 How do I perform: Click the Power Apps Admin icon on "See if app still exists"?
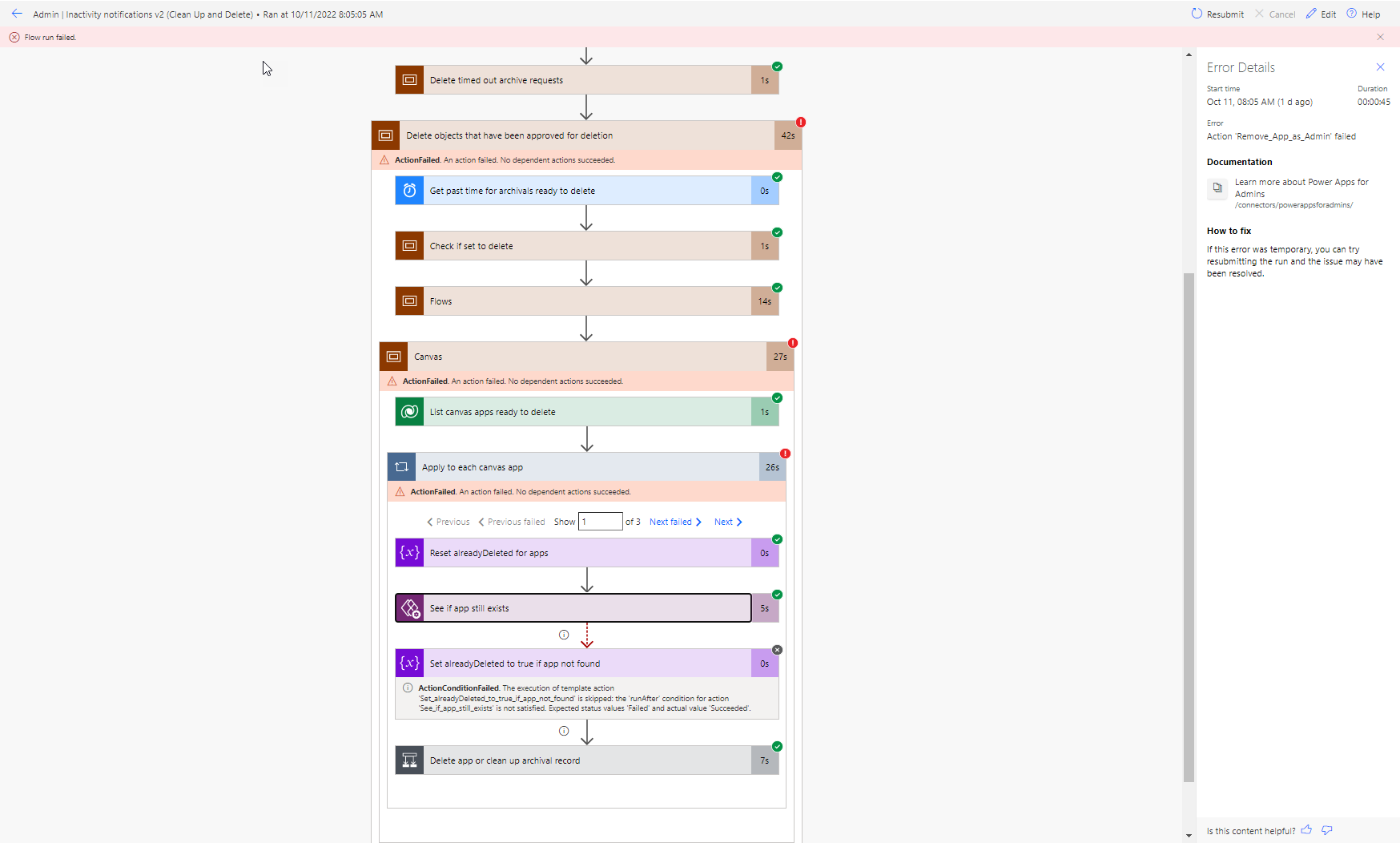coord(410,607)
